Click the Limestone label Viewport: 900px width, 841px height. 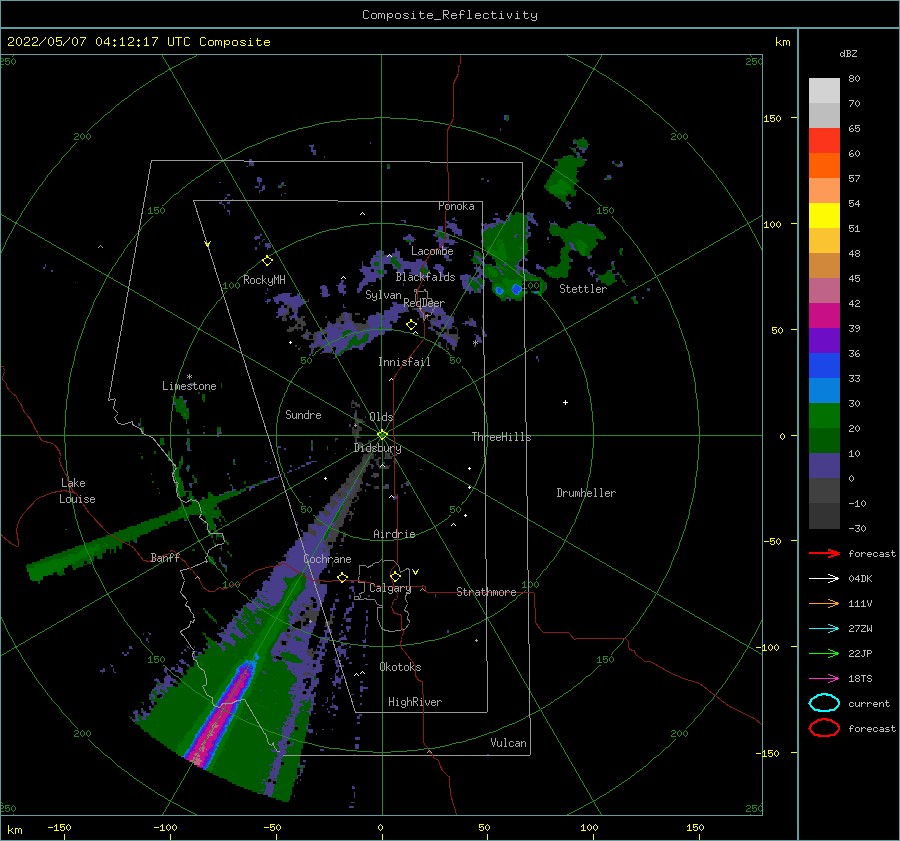[x=189, y=386]
